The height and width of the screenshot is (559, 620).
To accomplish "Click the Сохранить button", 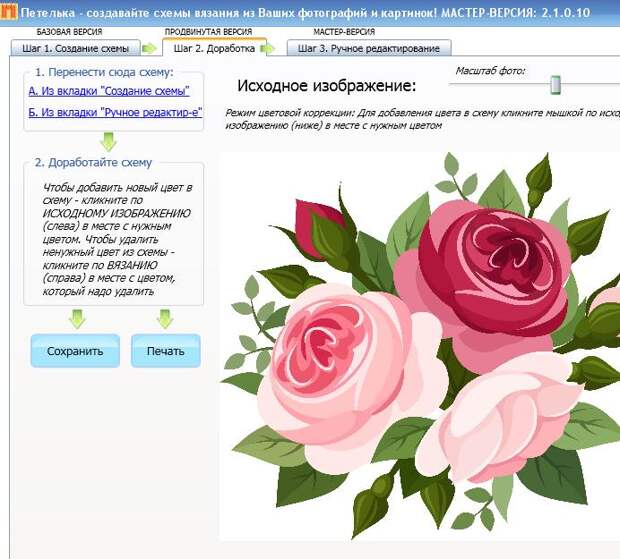I will [75, 351].
